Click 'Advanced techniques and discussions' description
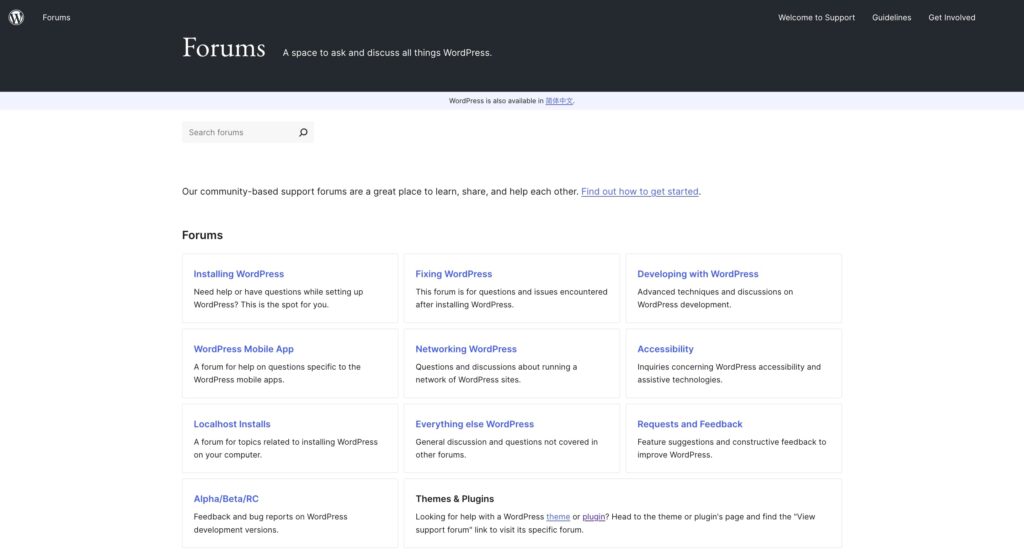 (x=715, y=298)
